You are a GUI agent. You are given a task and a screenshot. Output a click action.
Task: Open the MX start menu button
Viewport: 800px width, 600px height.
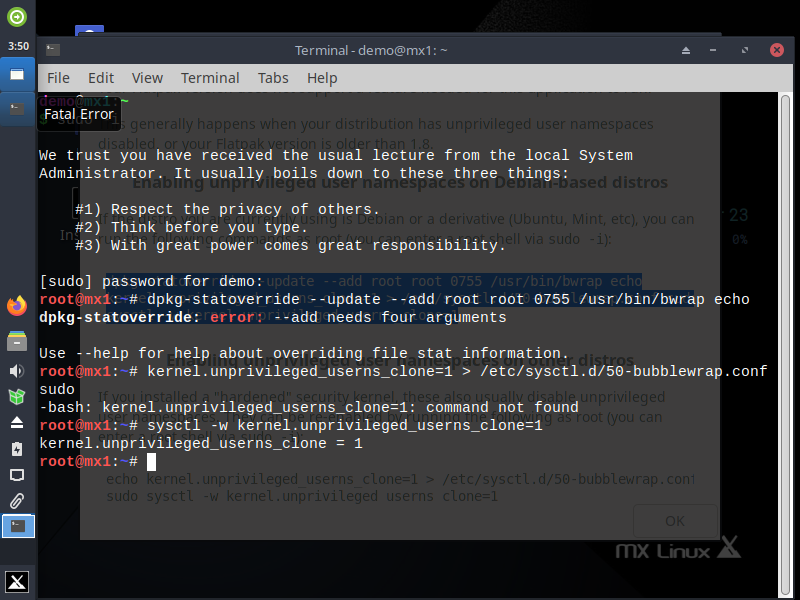click(17, 582)
